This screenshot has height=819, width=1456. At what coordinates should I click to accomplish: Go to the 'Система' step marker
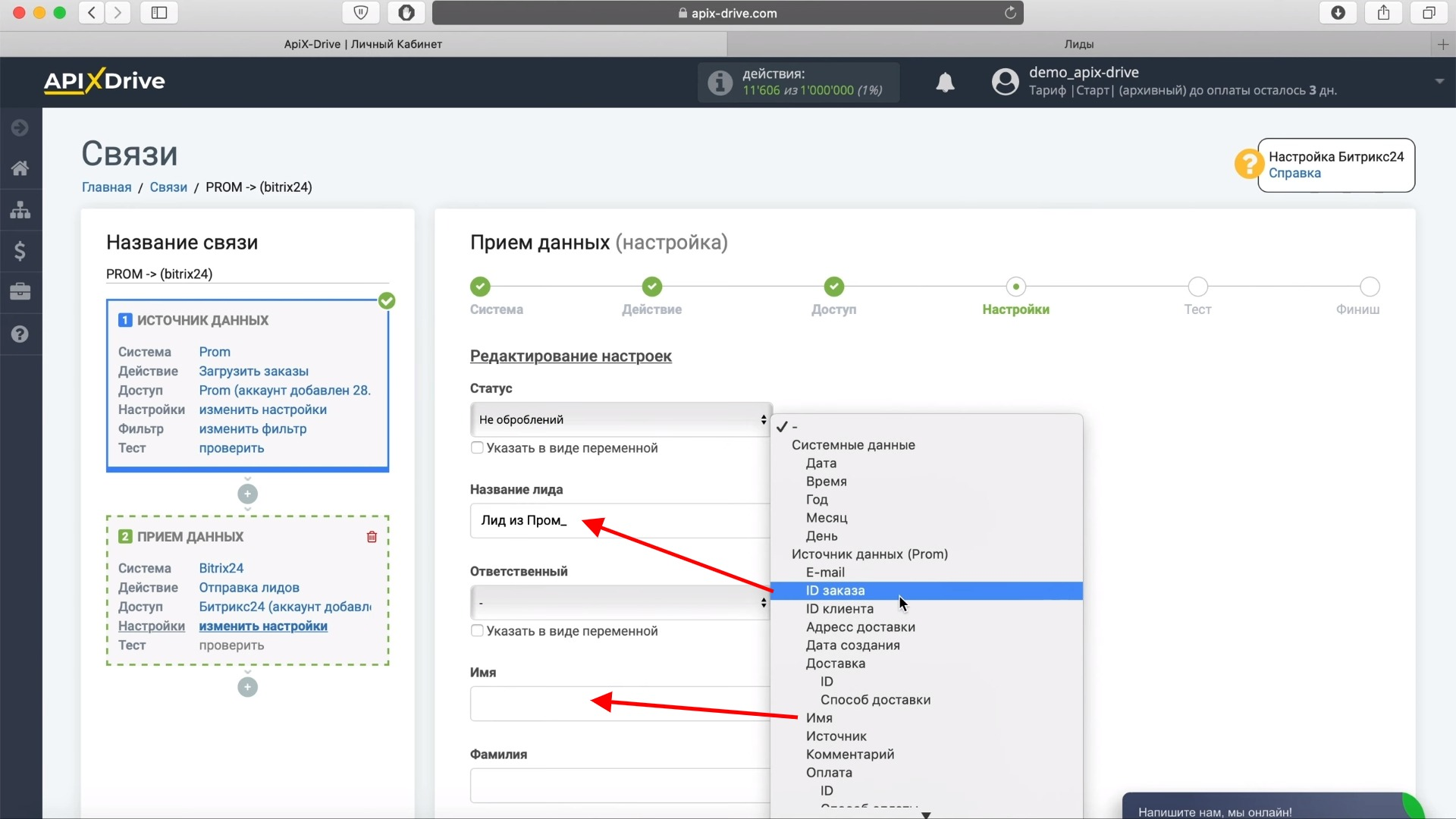click(480, 287)
